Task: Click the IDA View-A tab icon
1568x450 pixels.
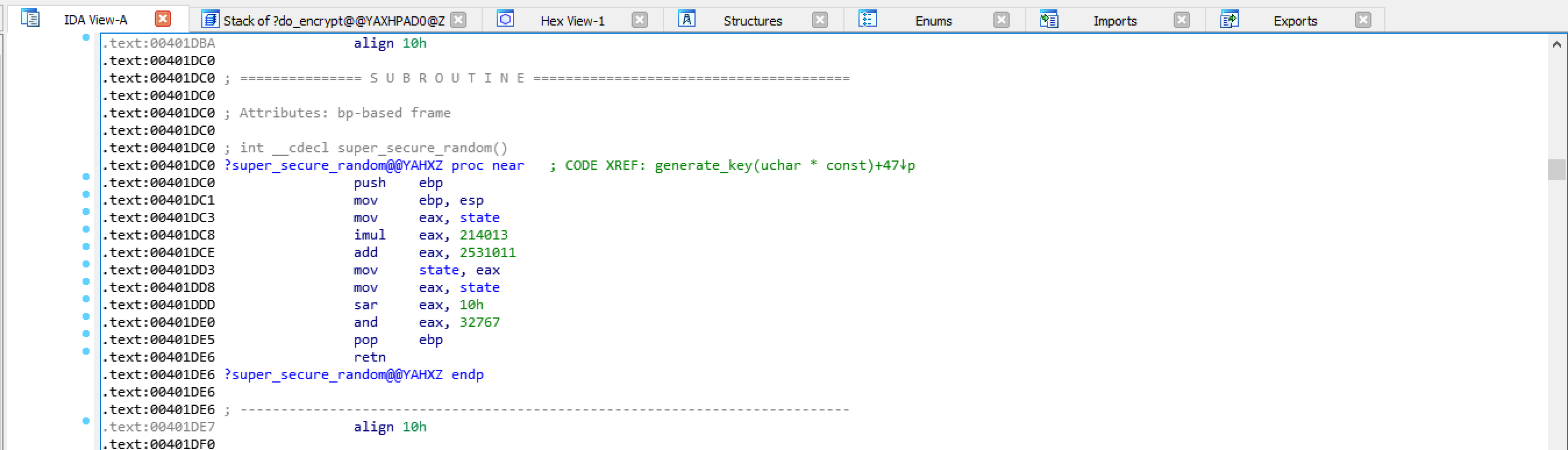Action: click(30, 18)
